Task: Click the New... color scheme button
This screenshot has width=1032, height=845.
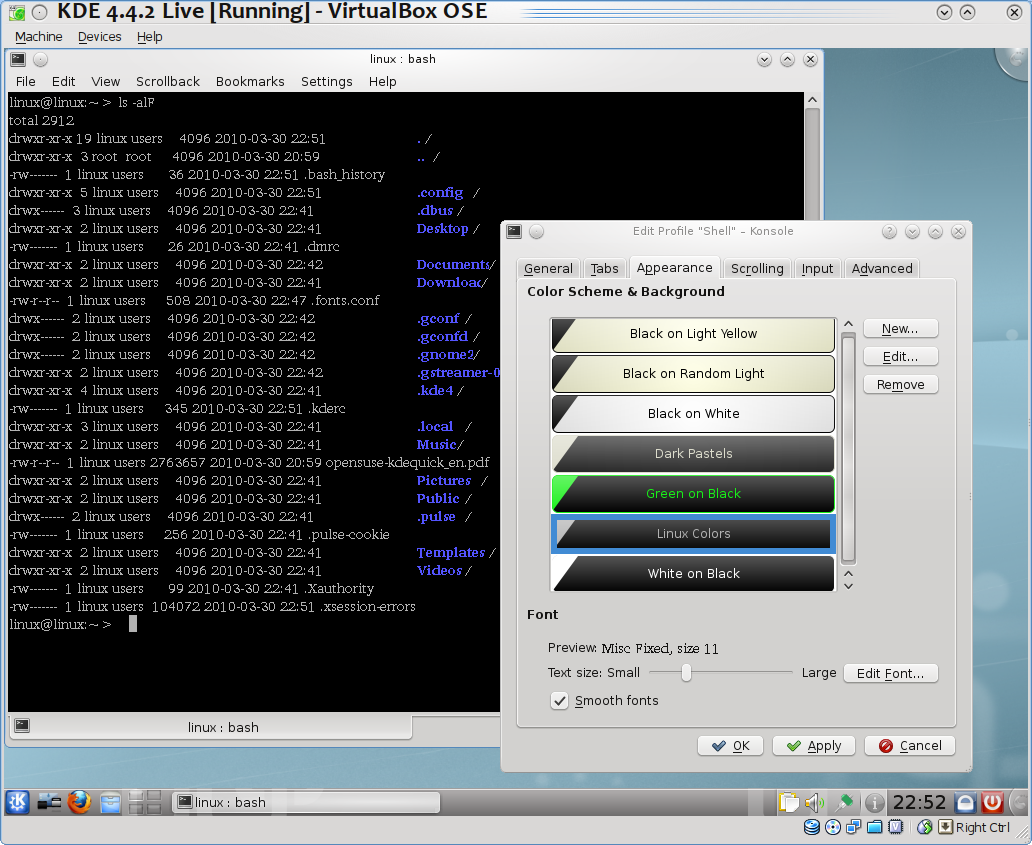Action: coord(900,328)
